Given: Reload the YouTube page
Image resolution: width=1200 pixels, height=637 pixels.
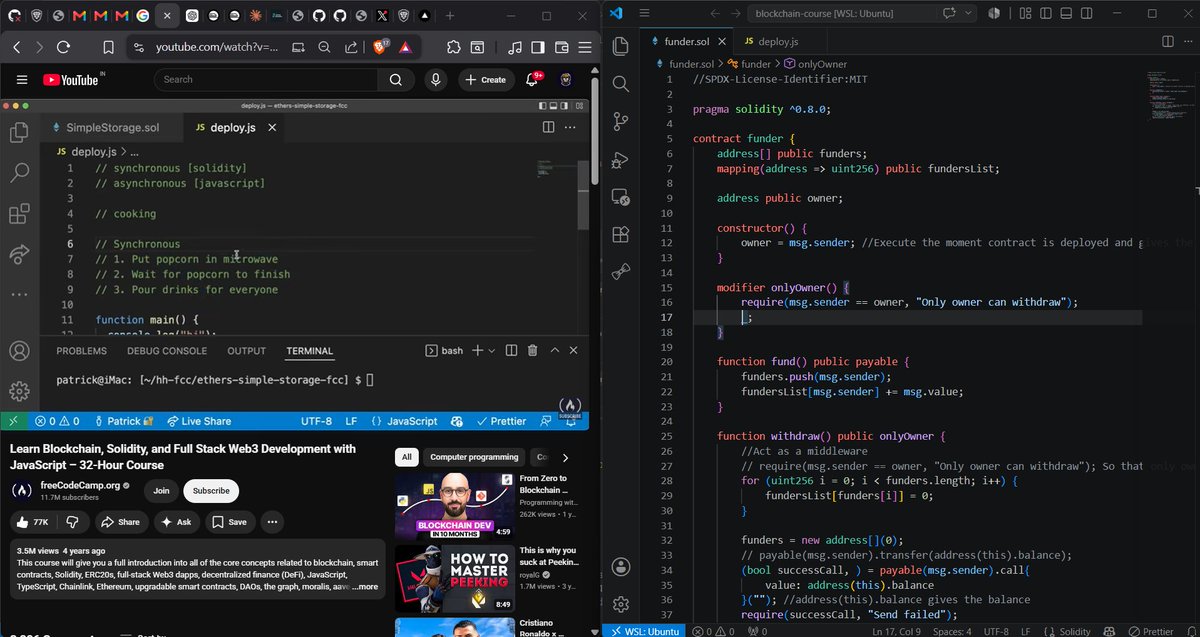Looking at the screenshot, I should pyautogui.click(x=63, y=47).
